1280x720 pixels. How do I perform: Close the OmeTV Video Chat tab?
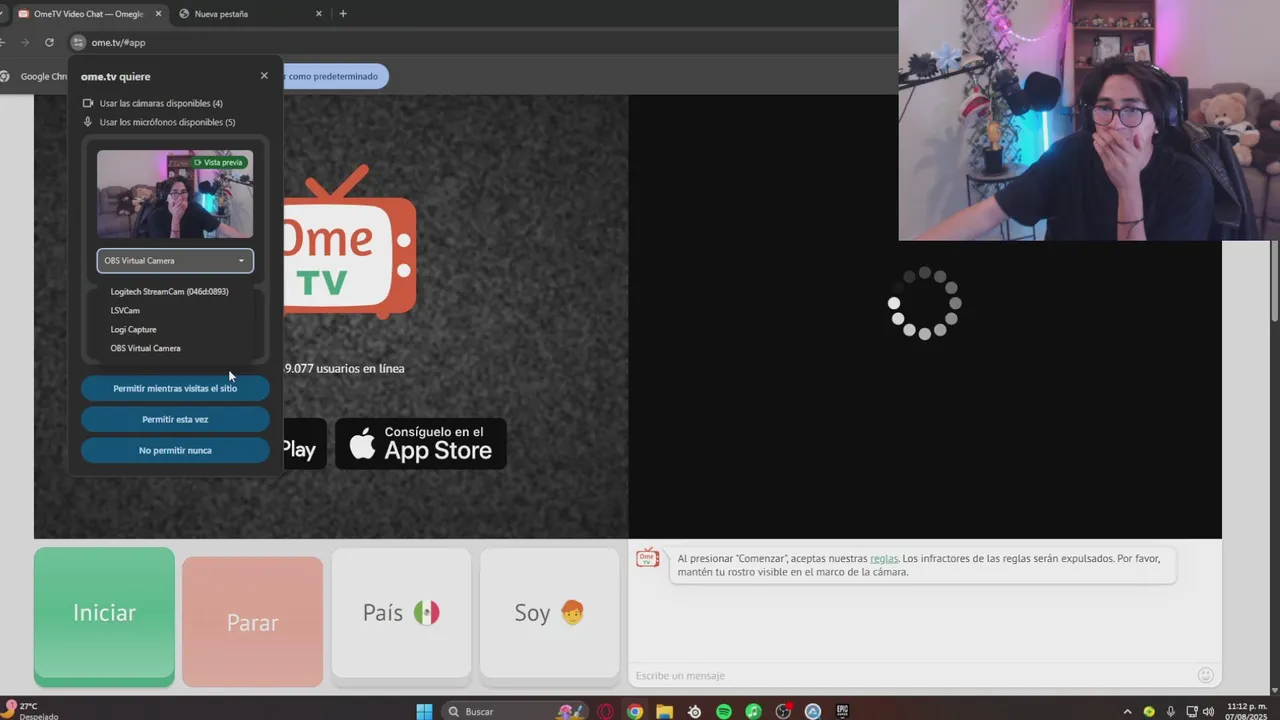click(x=158, y=14)
